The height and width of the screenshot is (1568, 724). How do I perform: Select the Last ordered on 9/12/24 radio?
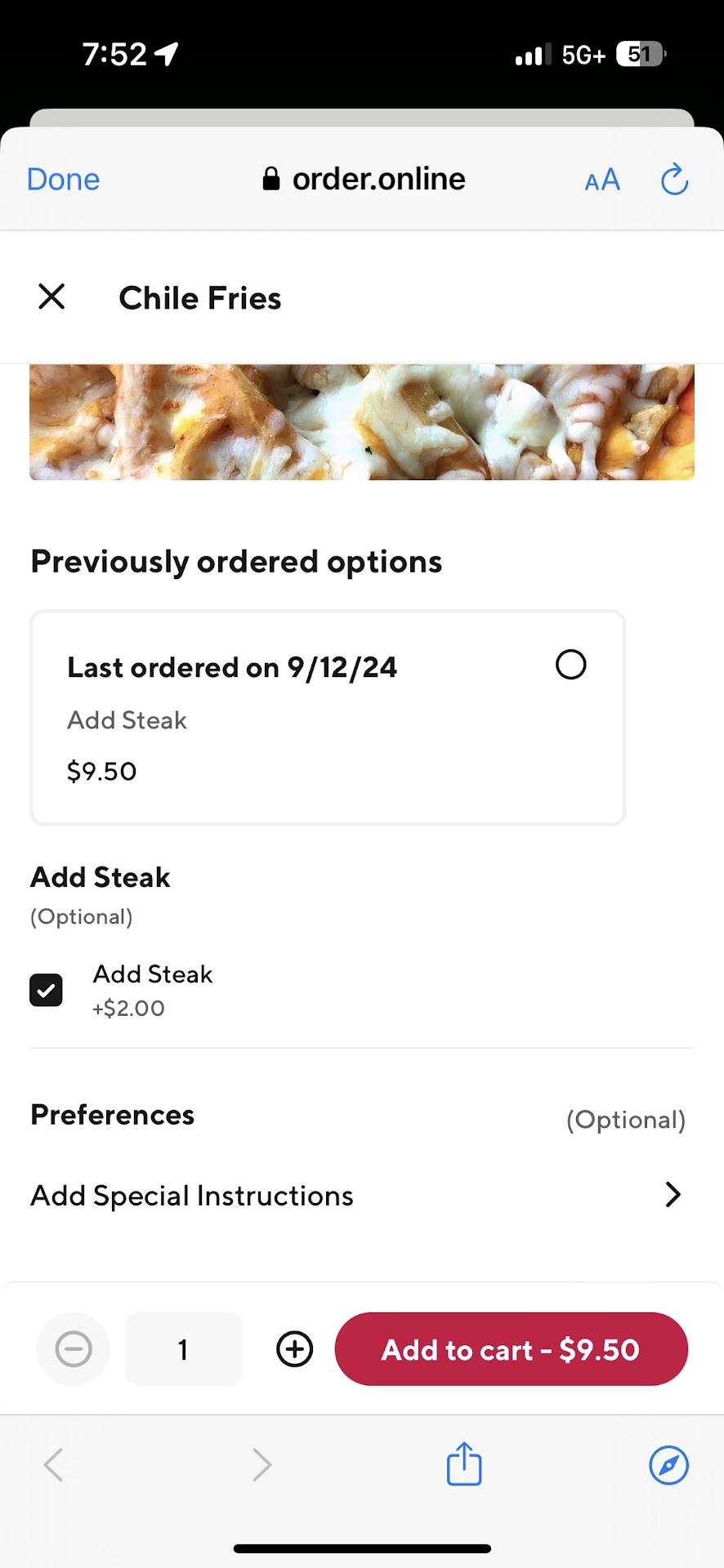[570, 665]
